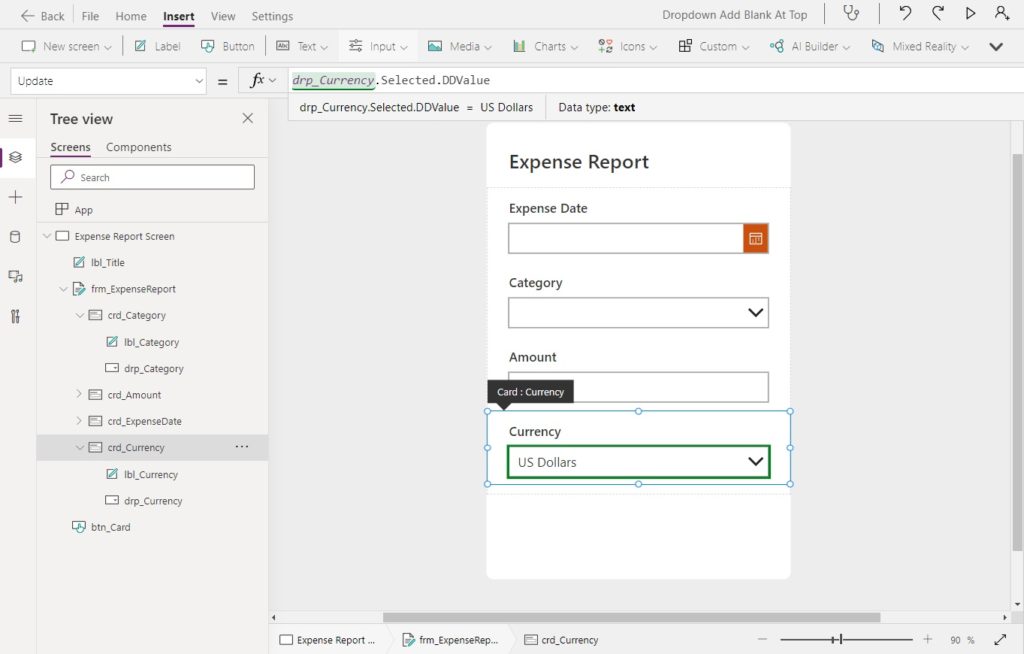Open more options for crd_Currency
The width and height of the screenshot is (1024, 654).
242,447
